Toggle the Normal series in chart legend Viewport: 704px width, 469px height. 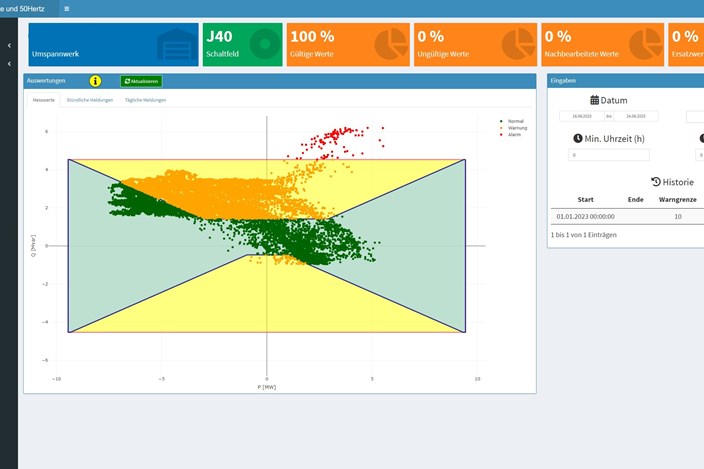coord(514,121)
